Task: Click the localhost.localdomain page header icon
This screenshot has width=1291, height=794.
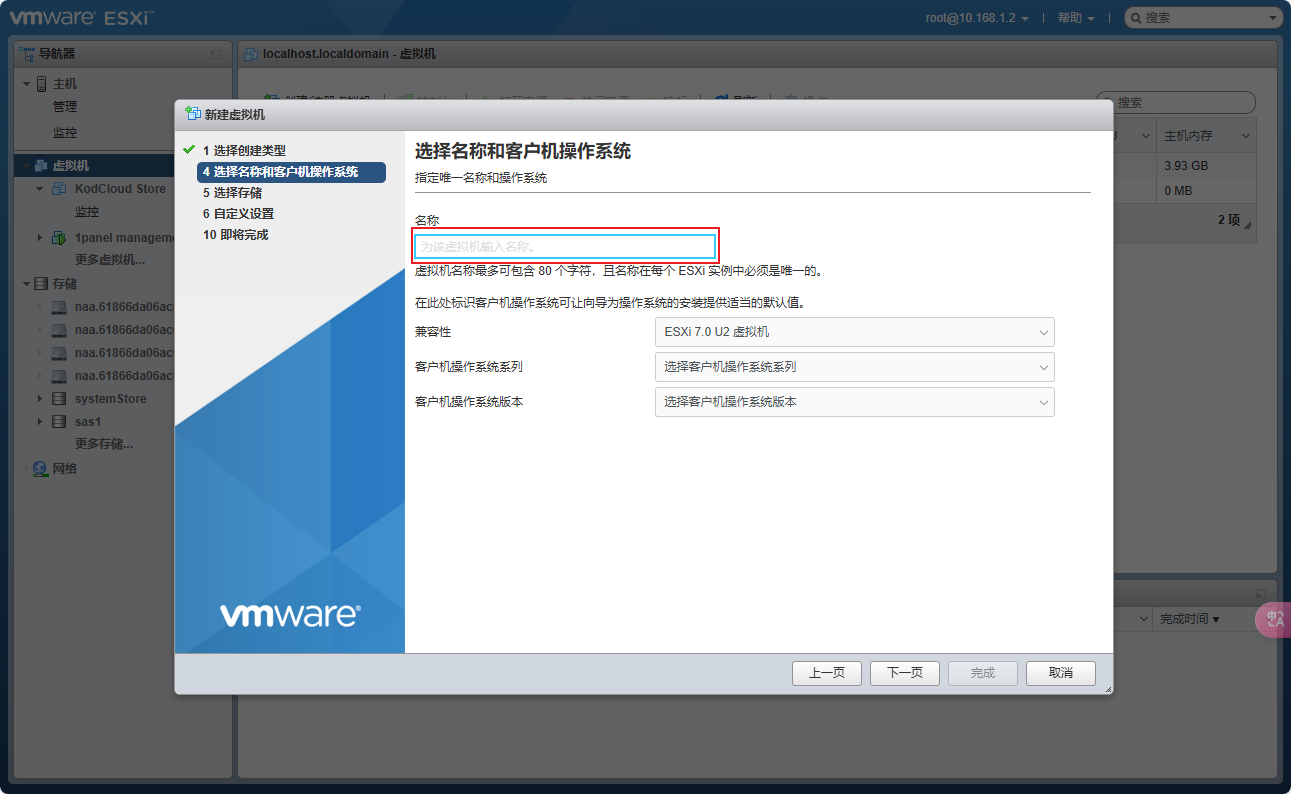Action: [250, 54]
